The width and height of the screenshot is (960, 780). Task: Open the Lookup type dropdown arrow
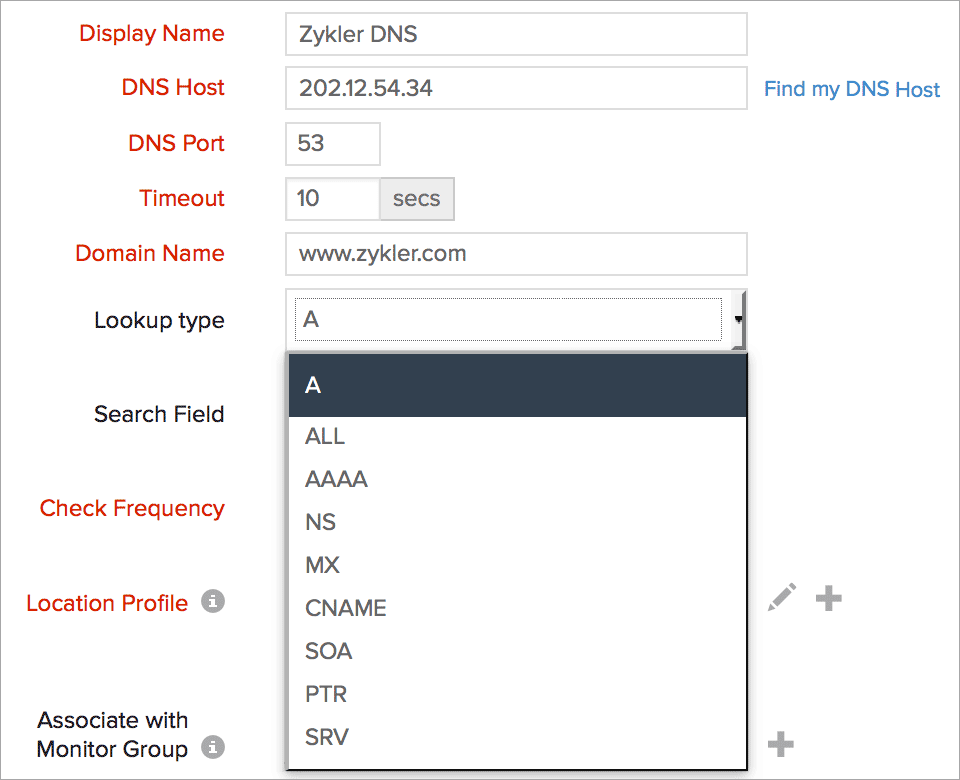tap(738, 320)
